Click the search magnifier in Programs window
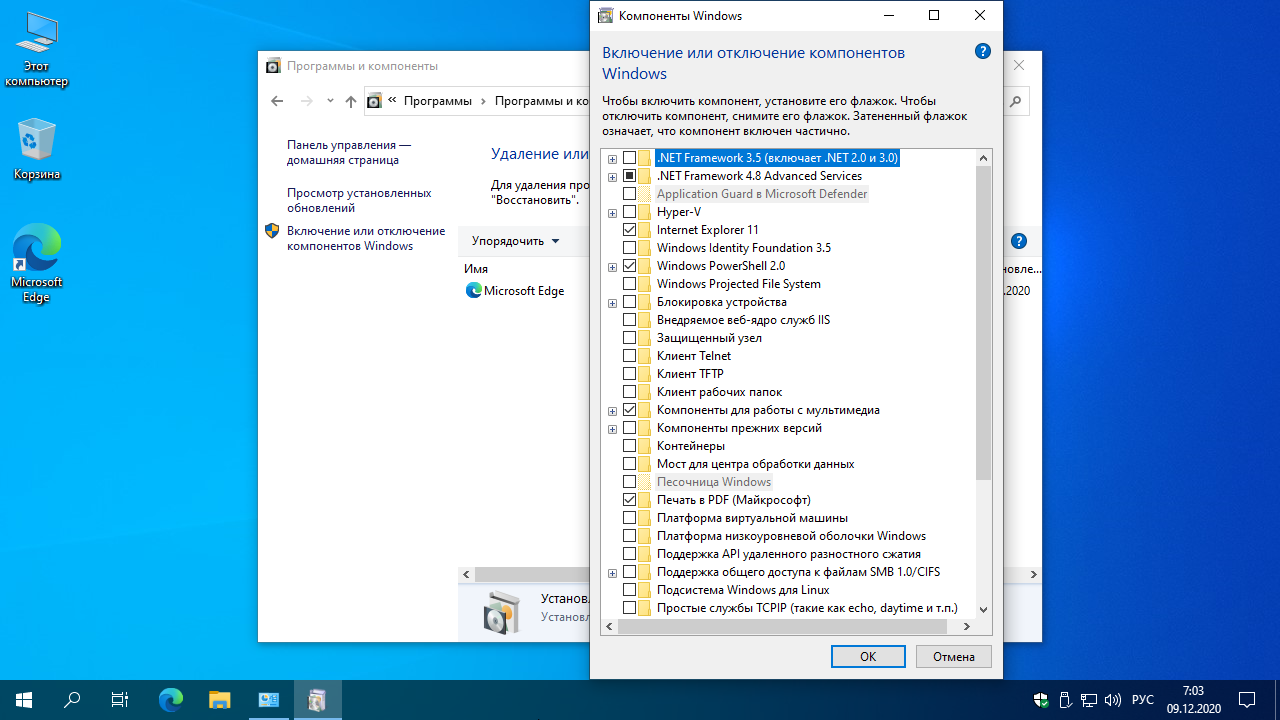Viewport: 1280px width, 720px height. [x=1015, y=101]
